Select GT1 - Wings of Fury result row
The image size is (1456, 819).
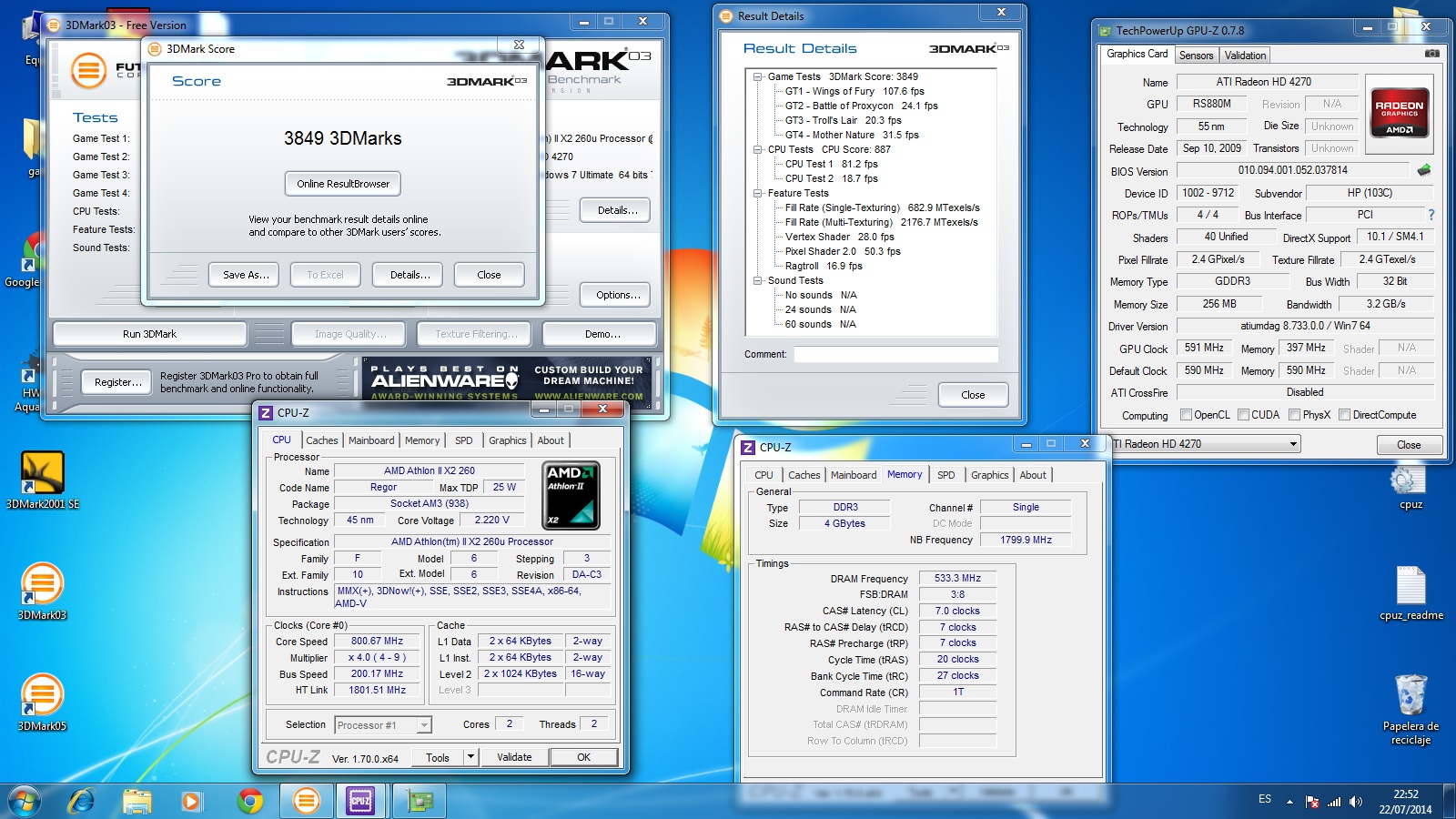pyautogui.click(x=854, y=91)
